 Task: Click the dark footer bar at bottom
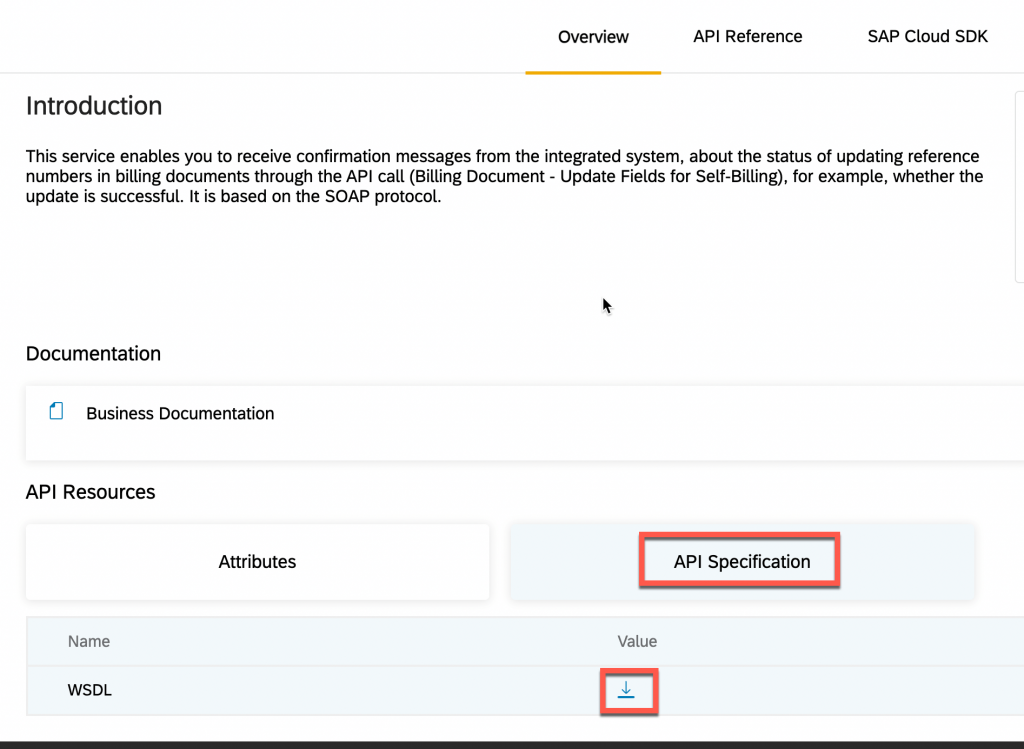pos(512,745)
